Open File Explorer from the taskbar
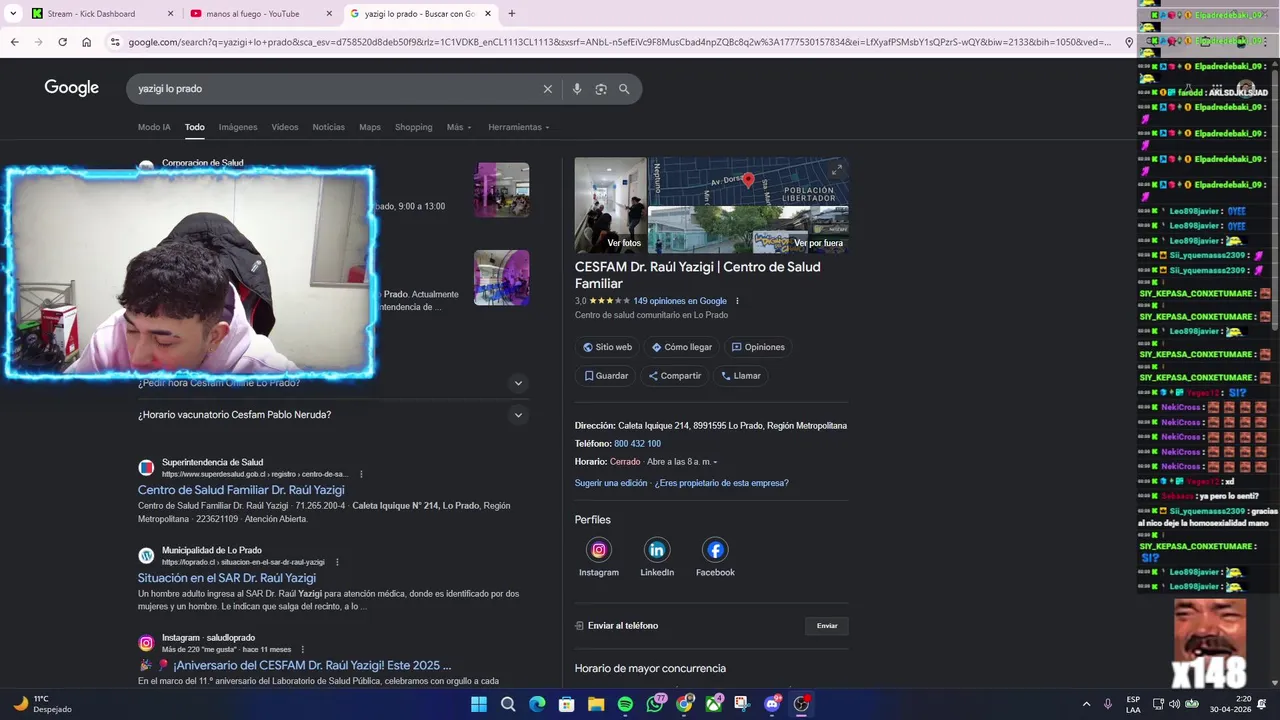Screen dimensions: 1280x720 (596, 704)
